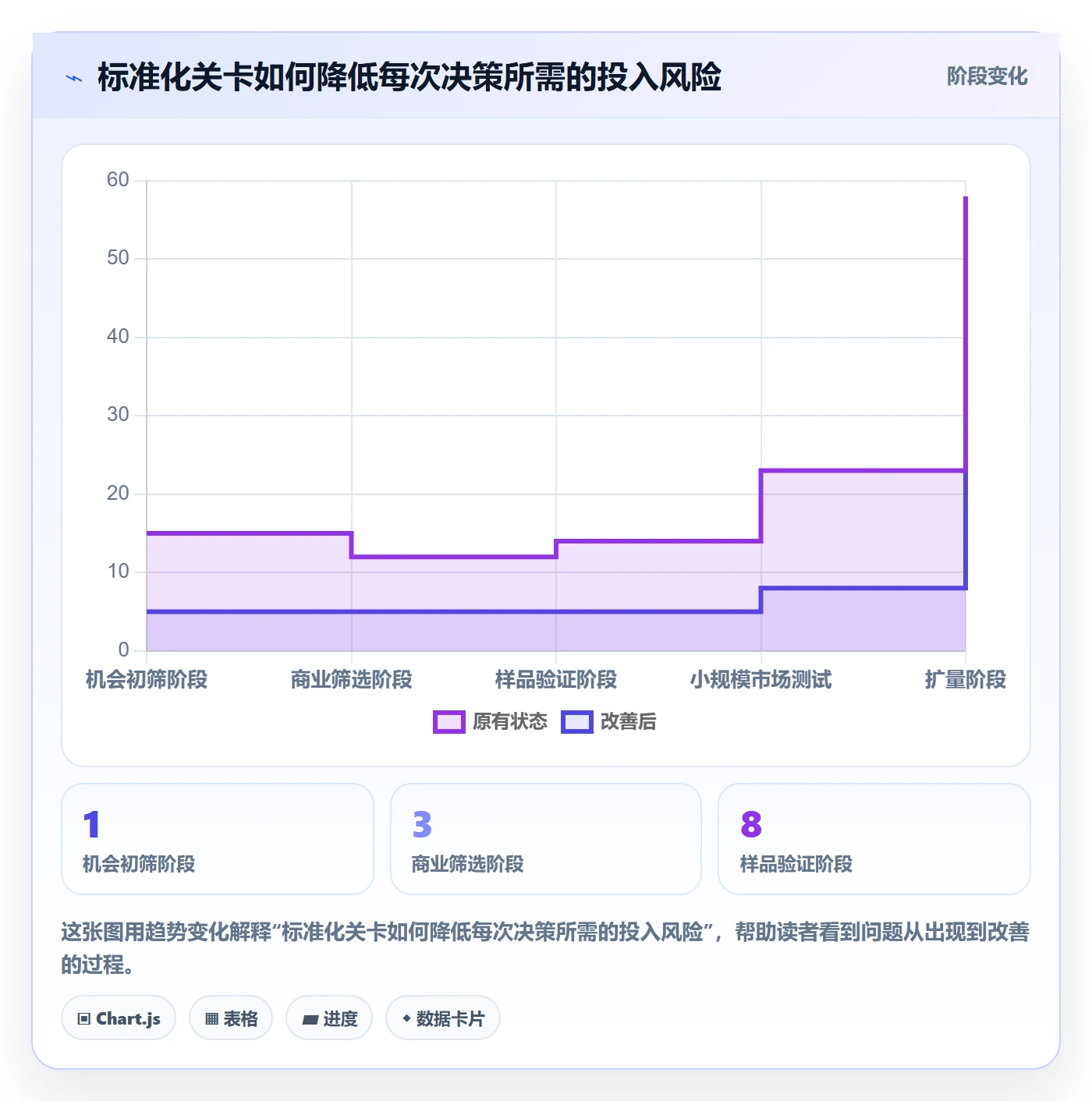Click x-axis label 小规模市场测试

[x=761, y=680]
